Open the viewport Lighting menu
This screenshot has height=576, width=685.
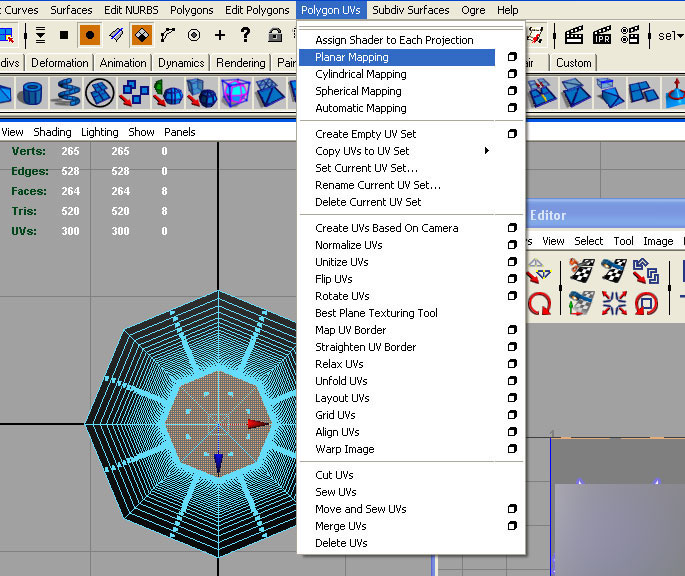(100, 132)
